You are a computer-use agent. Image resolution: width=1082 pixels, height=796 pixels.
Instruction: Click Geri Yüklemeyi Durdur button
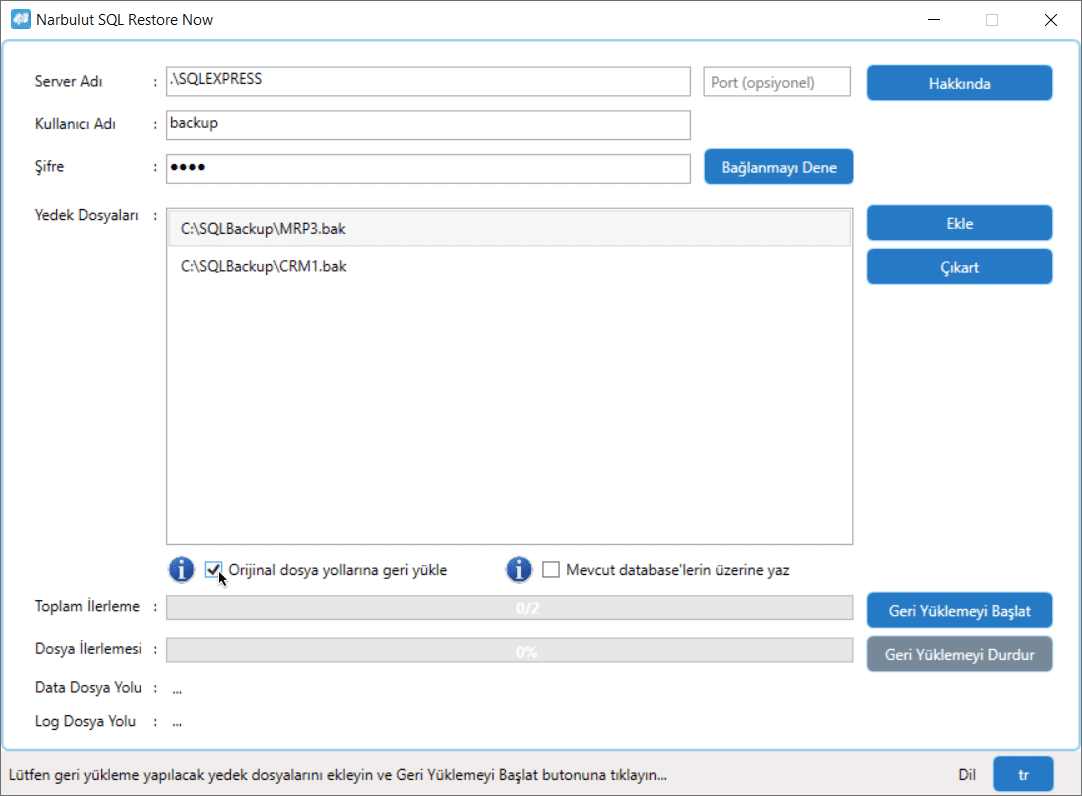click(x=959, y=654)
